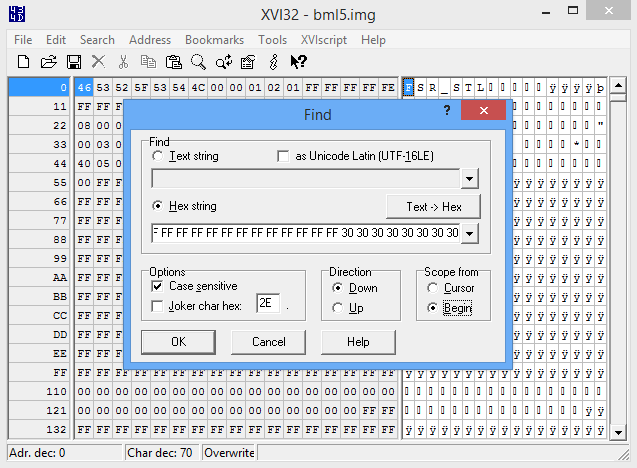This screenshot has width=637, height=468.
Task: Click the Open file folder icon
Action: pos(48,62)
